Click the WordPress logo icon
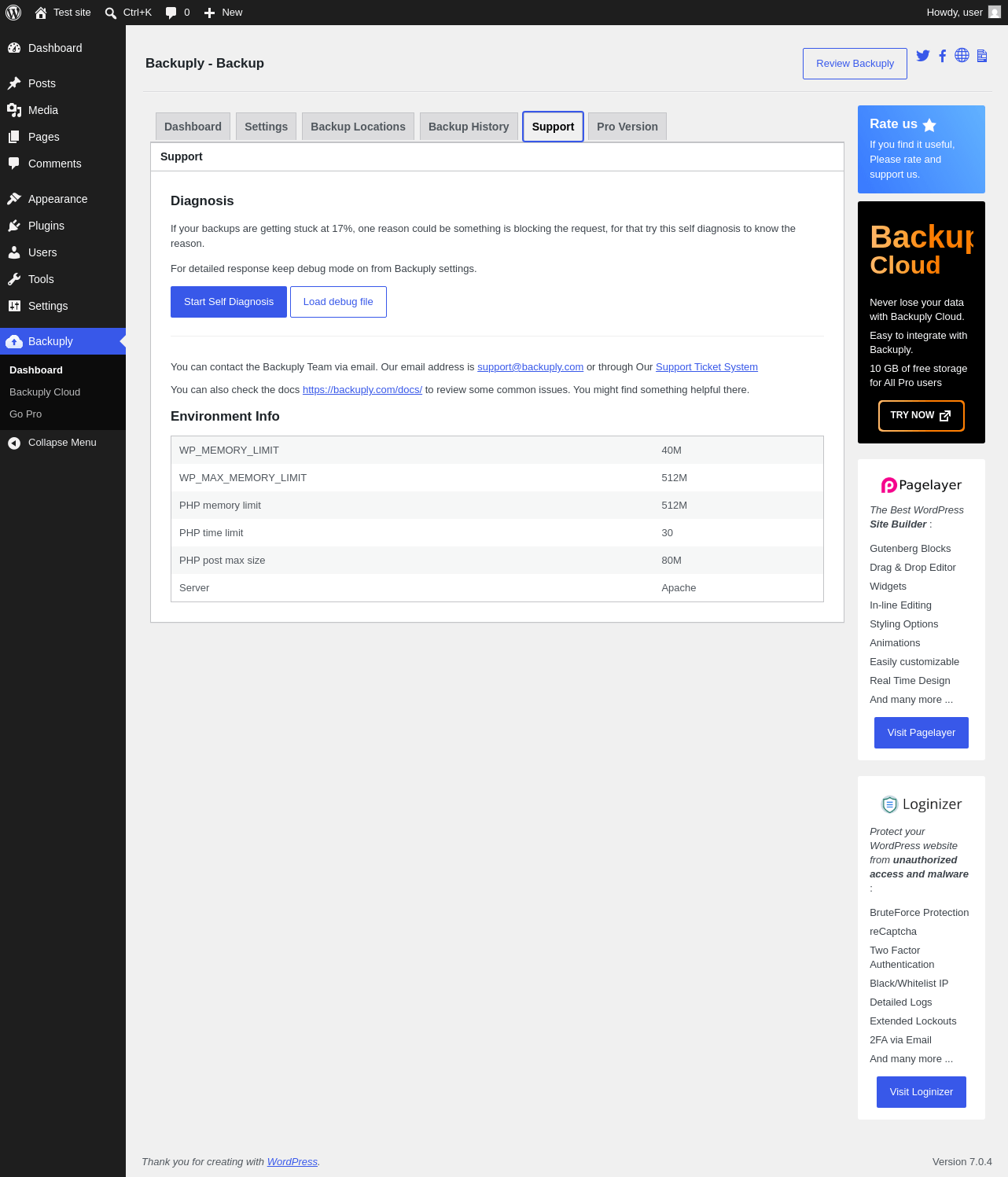 point(13,13)
